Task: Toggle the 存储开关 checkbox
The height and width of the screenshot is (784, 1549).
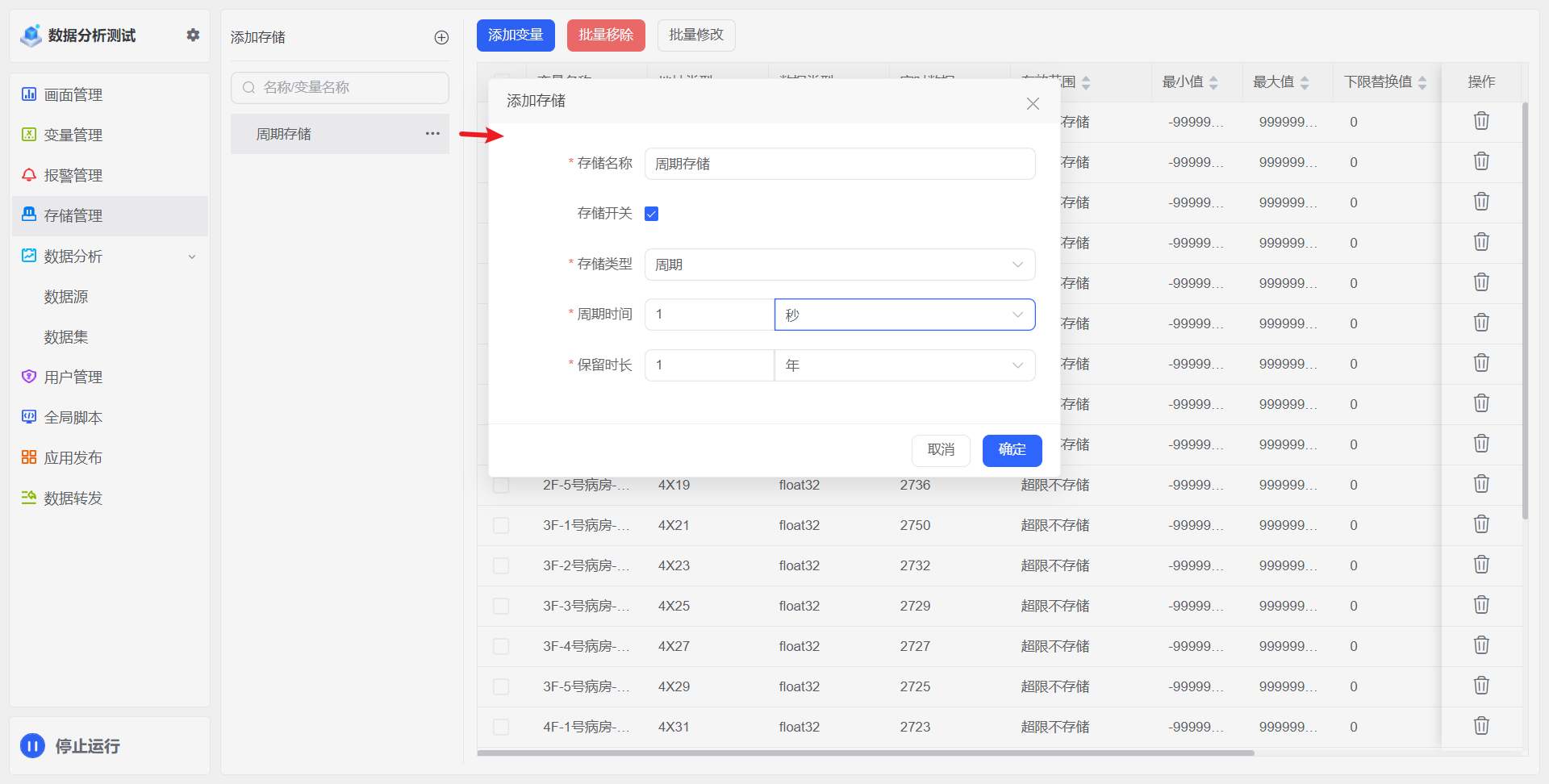Action: (652, 214)
